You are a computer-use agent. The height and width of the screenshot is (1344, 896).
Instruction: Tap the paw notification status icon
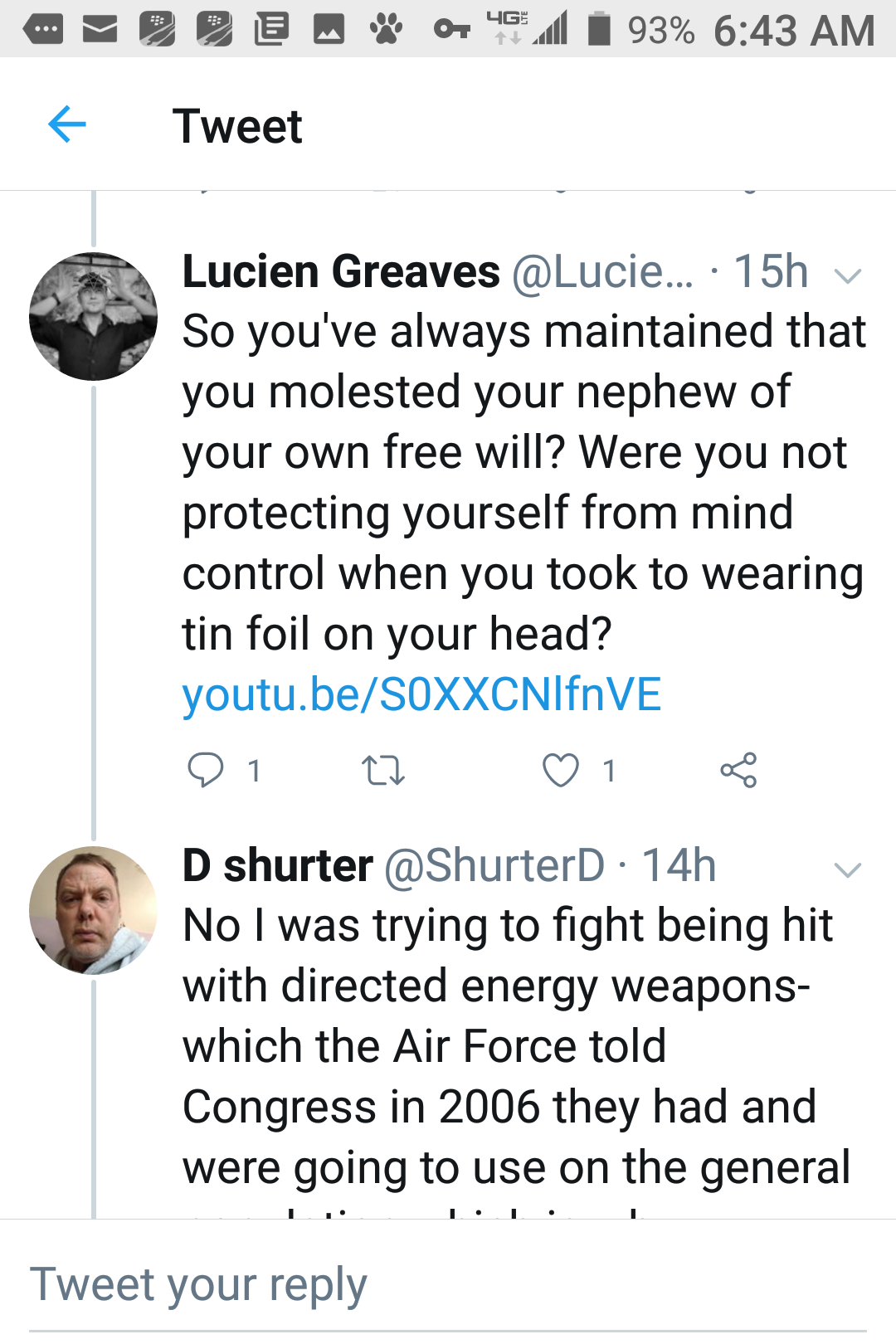click(386, 30)
